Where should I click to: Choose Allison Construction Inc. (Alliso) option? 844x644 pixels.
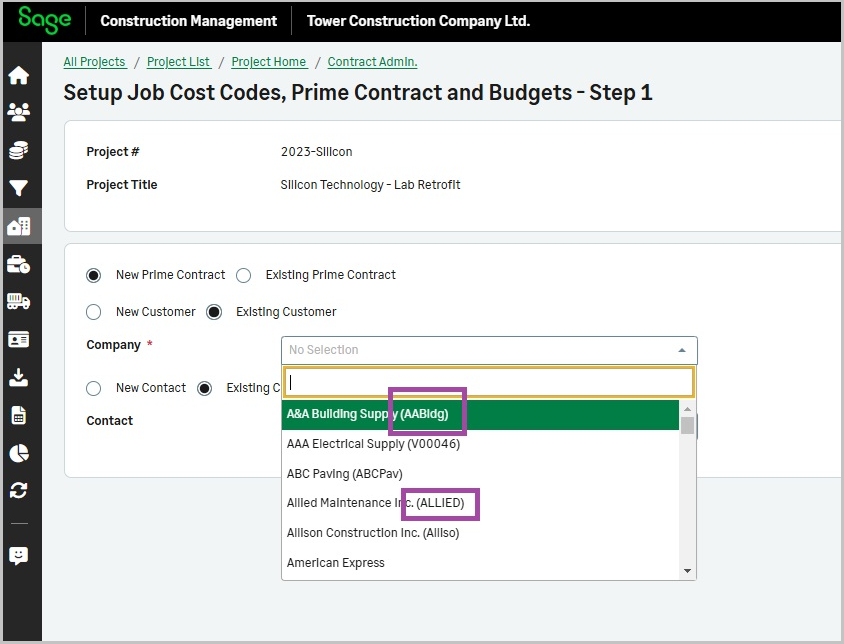(x=480, y=533)
